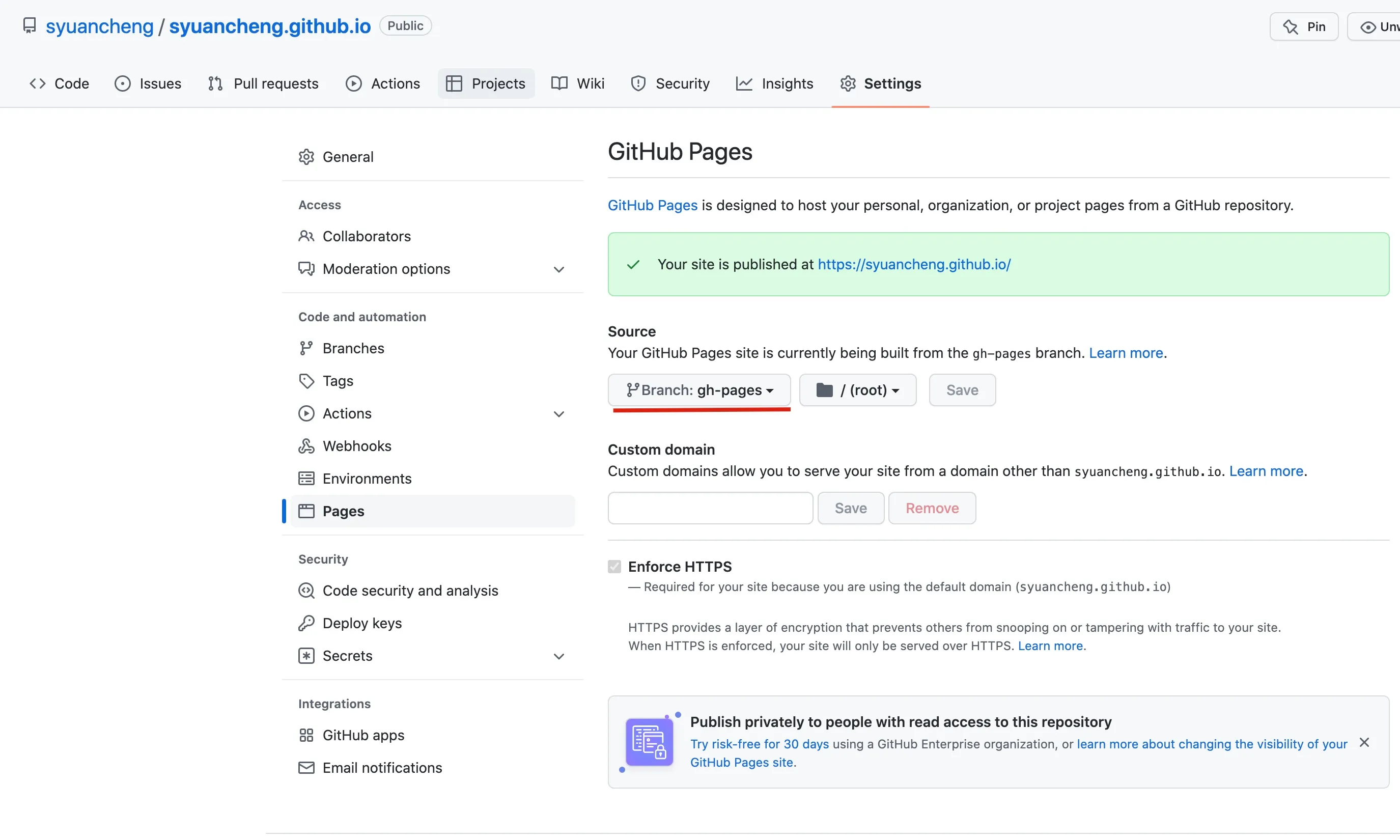Click the Publish privately banner illustration
Image resolution: width=1400 pixels, height=840 pixels.
pyautogui.click(x=649, y=742)
